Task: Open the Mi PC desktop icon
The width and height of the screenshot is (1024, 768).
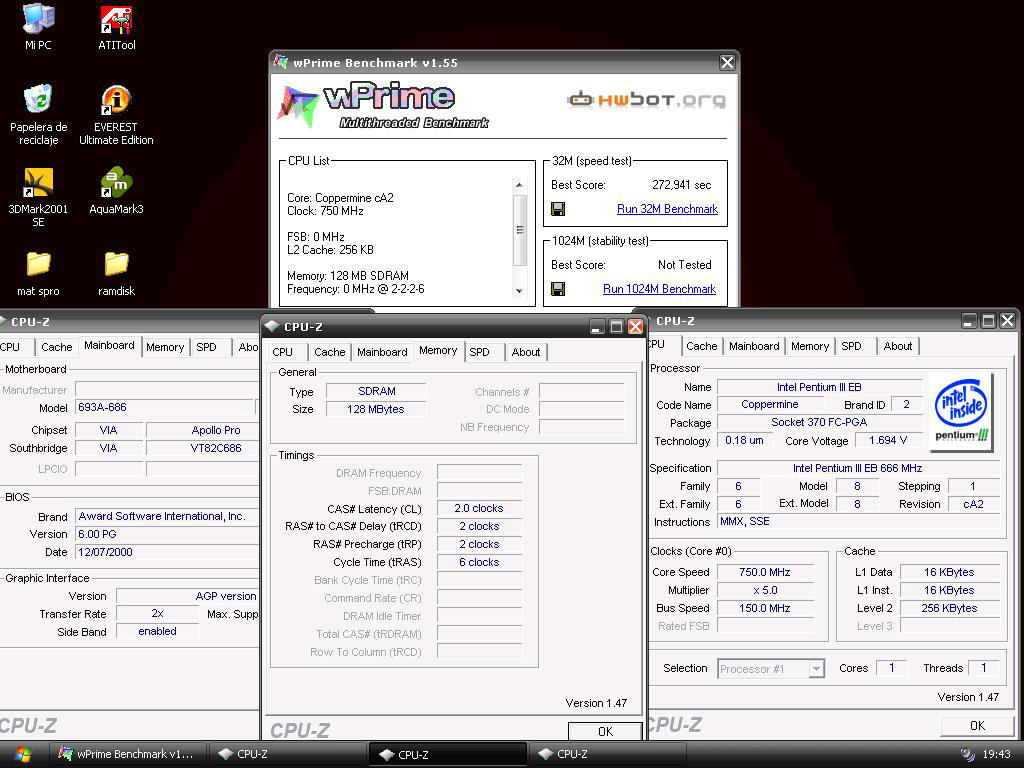Action: (38, 26)
